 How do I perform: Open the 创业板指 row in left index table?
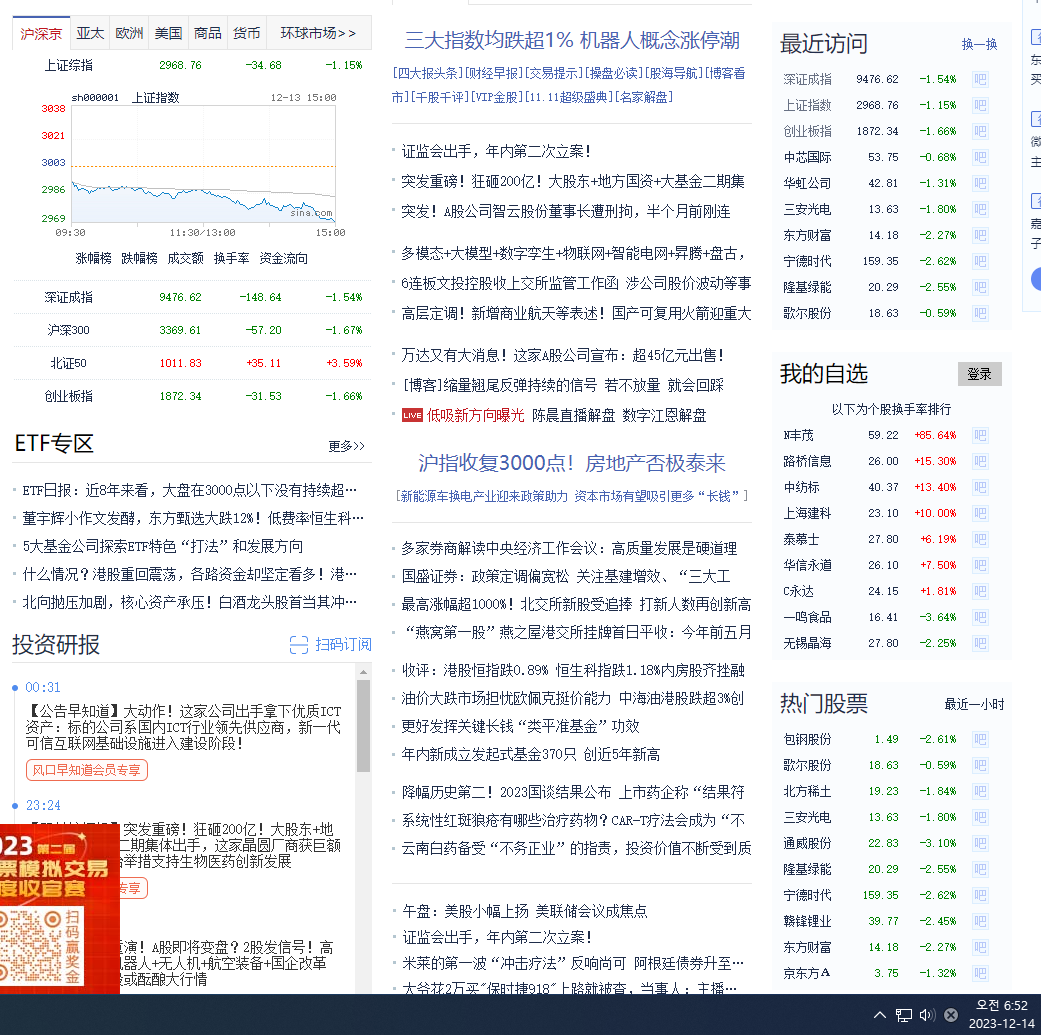pyautogui.click(x=193, y=396)
